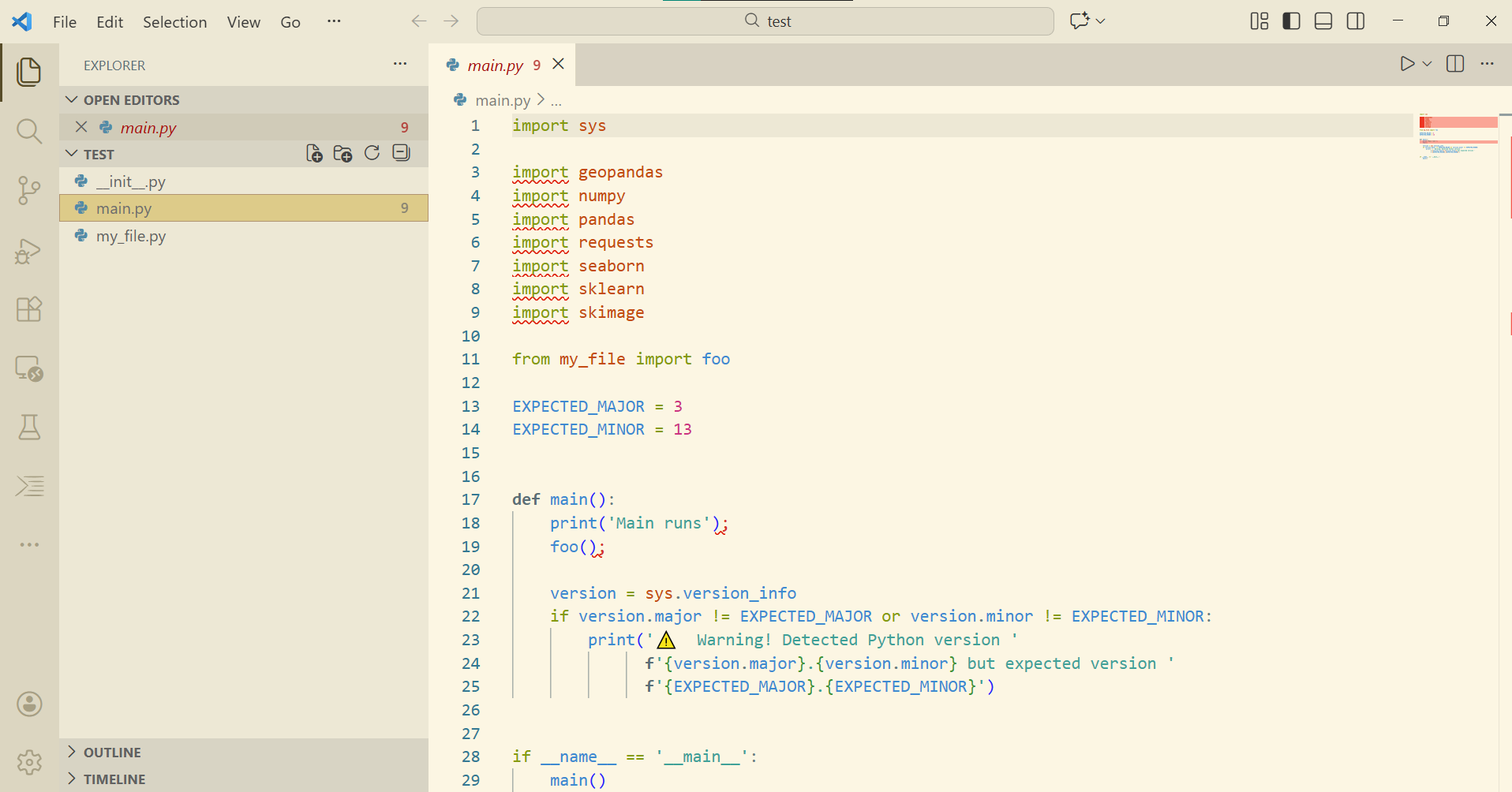Open the Run and Debug view
The height and width of the screenshot is (792, 1512).
coord(28,250)
